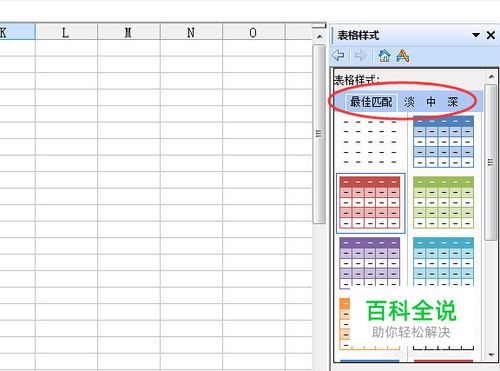Click the split box above spreadsheet scrollbar

(x=319, y=26)
